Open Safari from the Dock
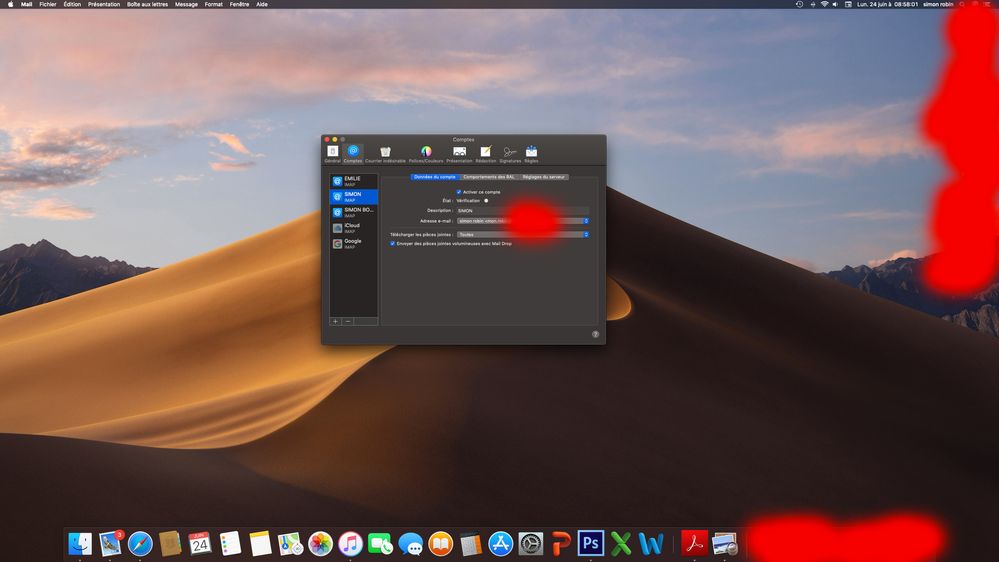This screenshot has width=999, height=562. coord(140,543)
